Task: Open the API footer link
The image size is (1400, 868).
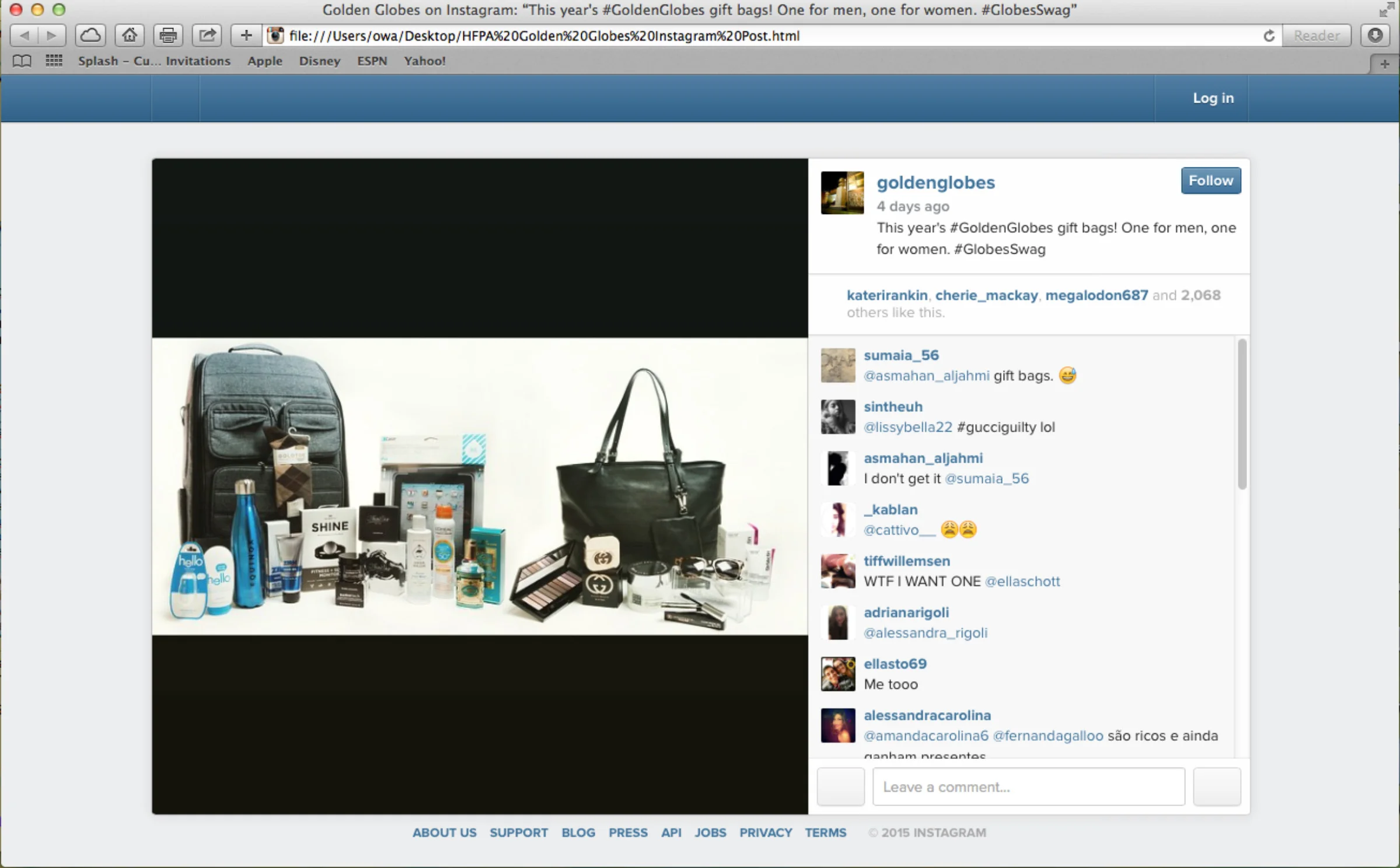Action: tap(671, 832)
